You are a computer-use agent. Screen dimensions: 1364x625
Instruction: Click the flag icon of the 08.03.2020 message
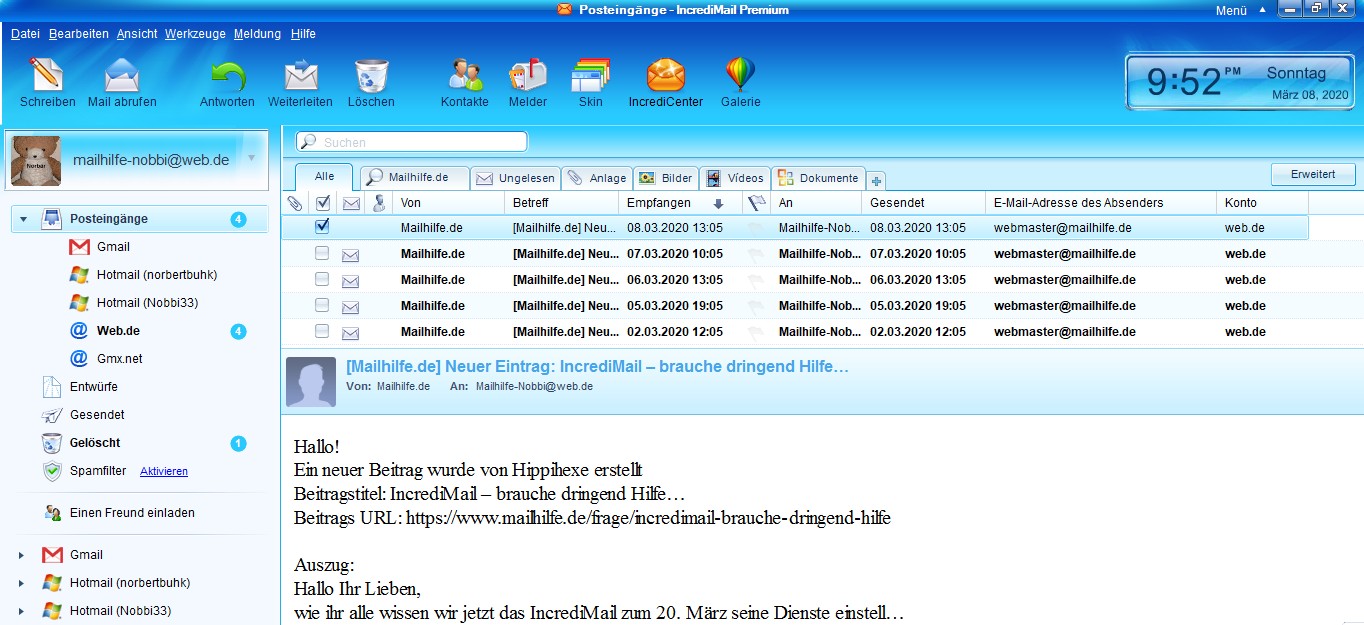(756, 228)
